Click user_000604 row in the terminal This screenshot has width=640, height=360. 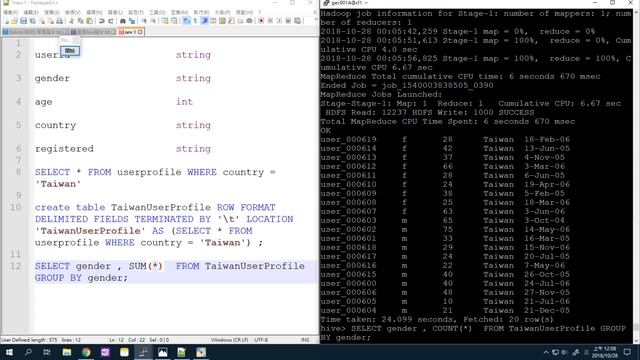[445, 311]
